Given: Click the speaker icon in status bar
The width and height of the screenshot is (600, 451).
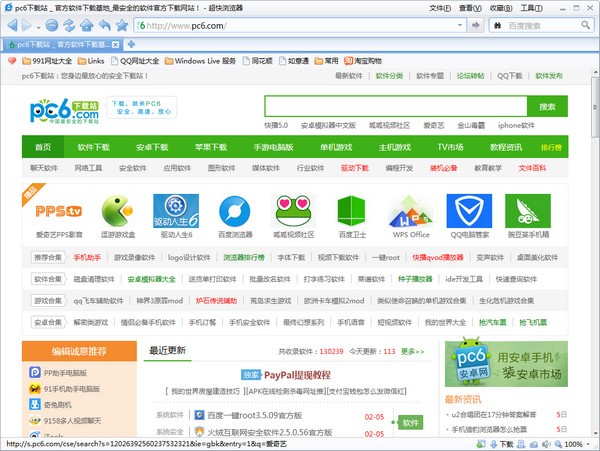Looking at the screenshot, I should tap(546, 444).
